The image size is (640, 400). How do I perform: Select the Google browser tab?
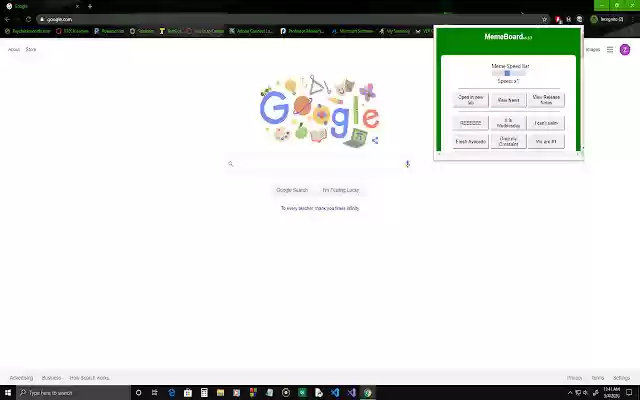[42, 6]
